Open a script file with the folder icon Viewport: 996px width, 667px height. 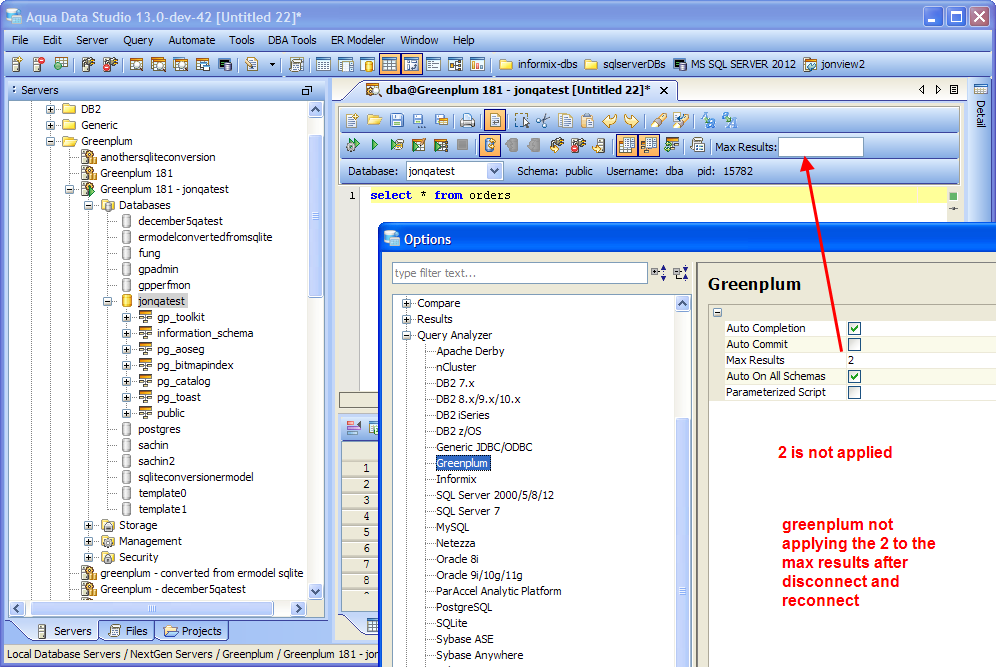pos(375,121)
